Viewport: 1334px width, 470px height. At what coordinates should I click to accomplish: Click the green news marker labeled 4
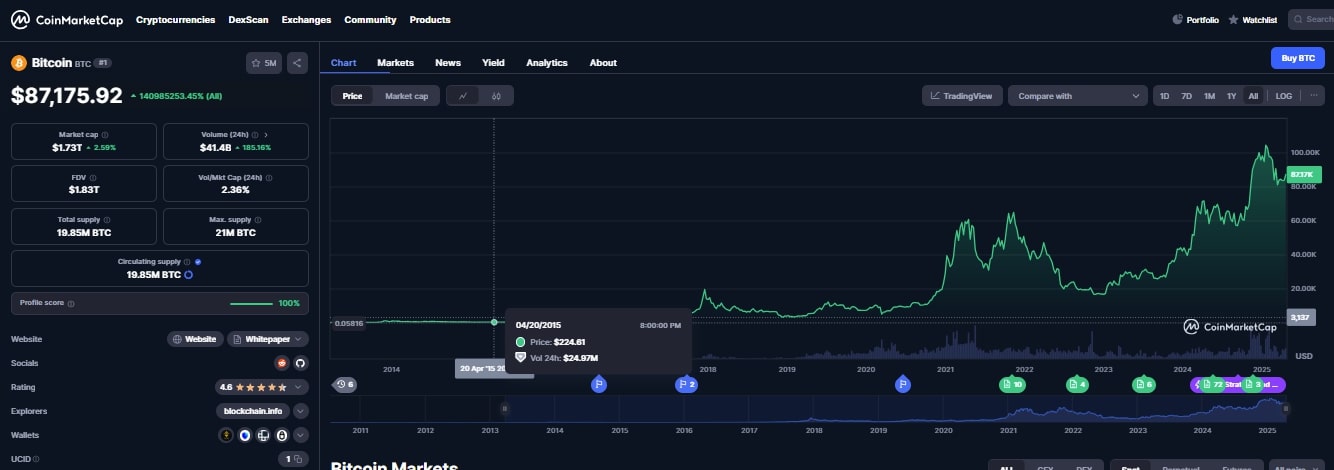point(1077,384)
